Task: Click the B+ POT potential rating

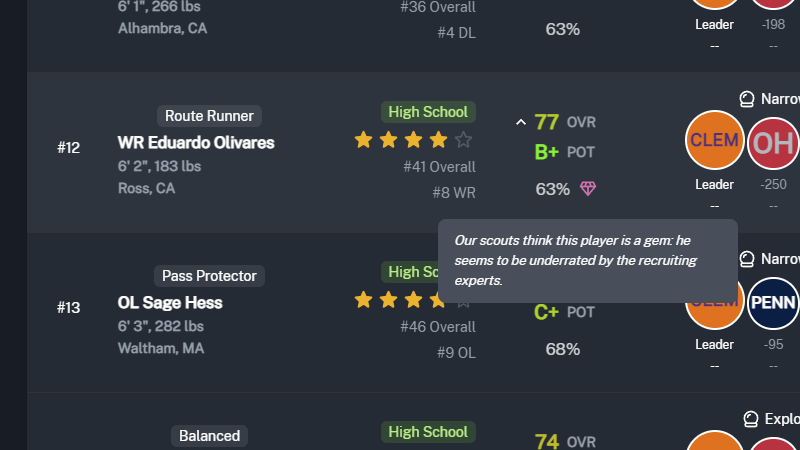Action: tap(564, 152)
